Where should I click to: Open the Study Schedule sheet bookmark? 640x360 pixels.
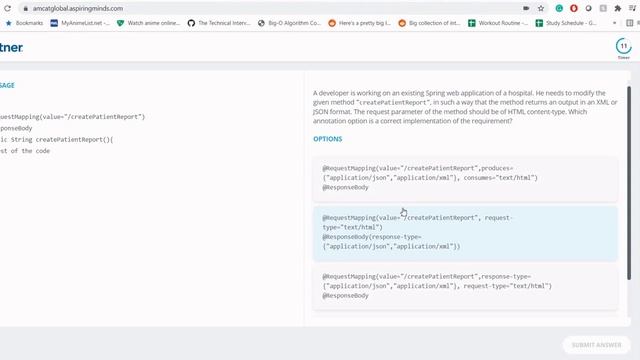(566, 23)
